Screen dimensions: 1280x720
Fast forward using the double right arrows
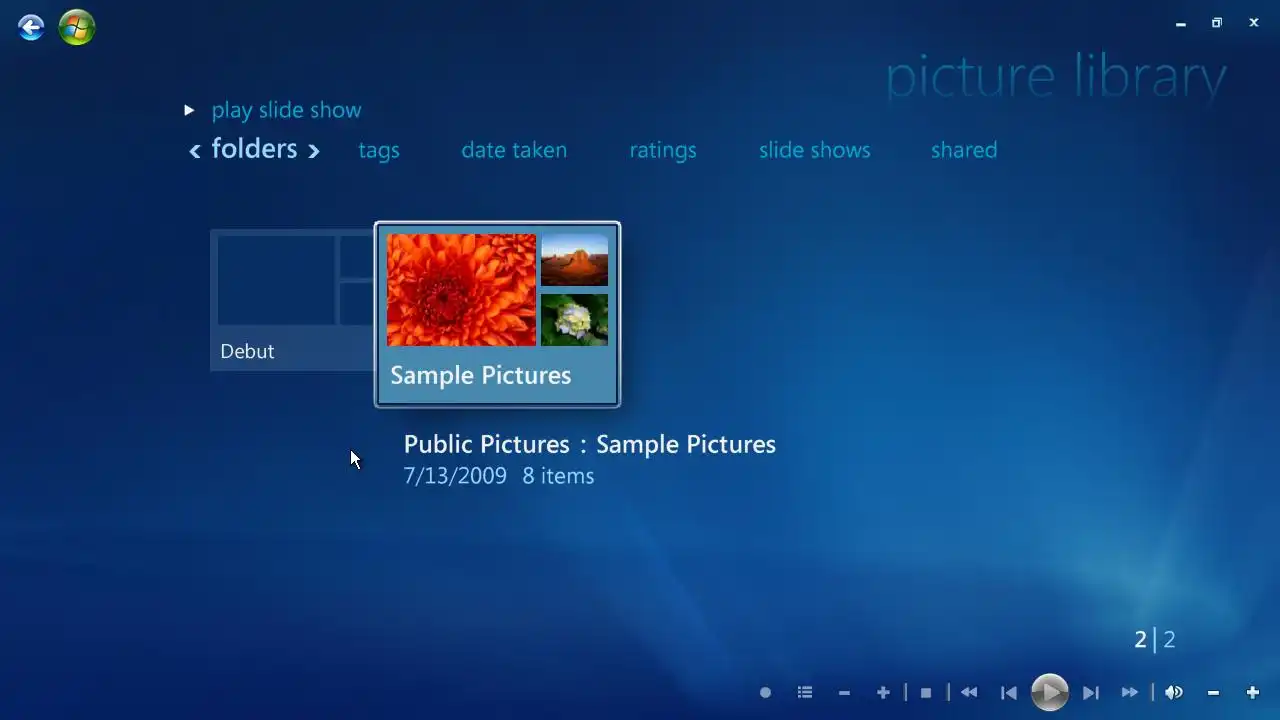pos(1130,692)
